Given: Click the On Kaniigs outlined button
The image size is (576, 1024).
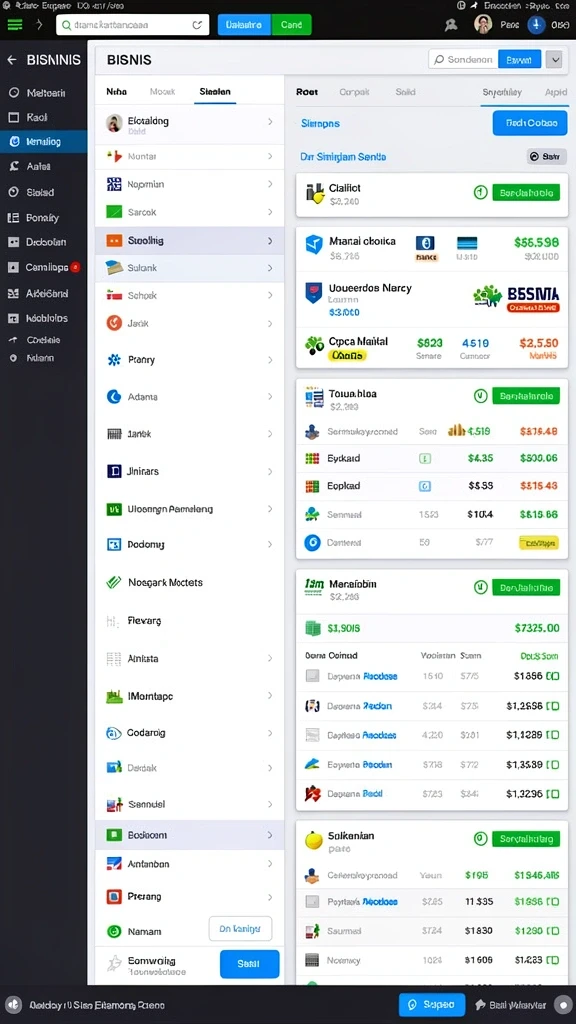Looking at the screenshot, I should 240,928.
